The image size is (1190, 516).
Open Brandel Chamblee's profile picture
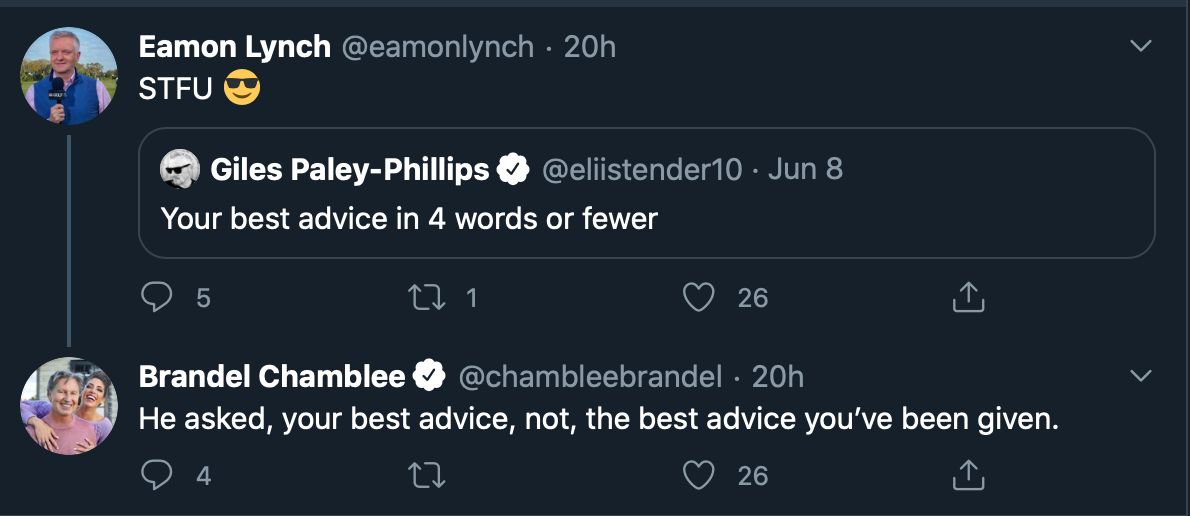(68, 406)
